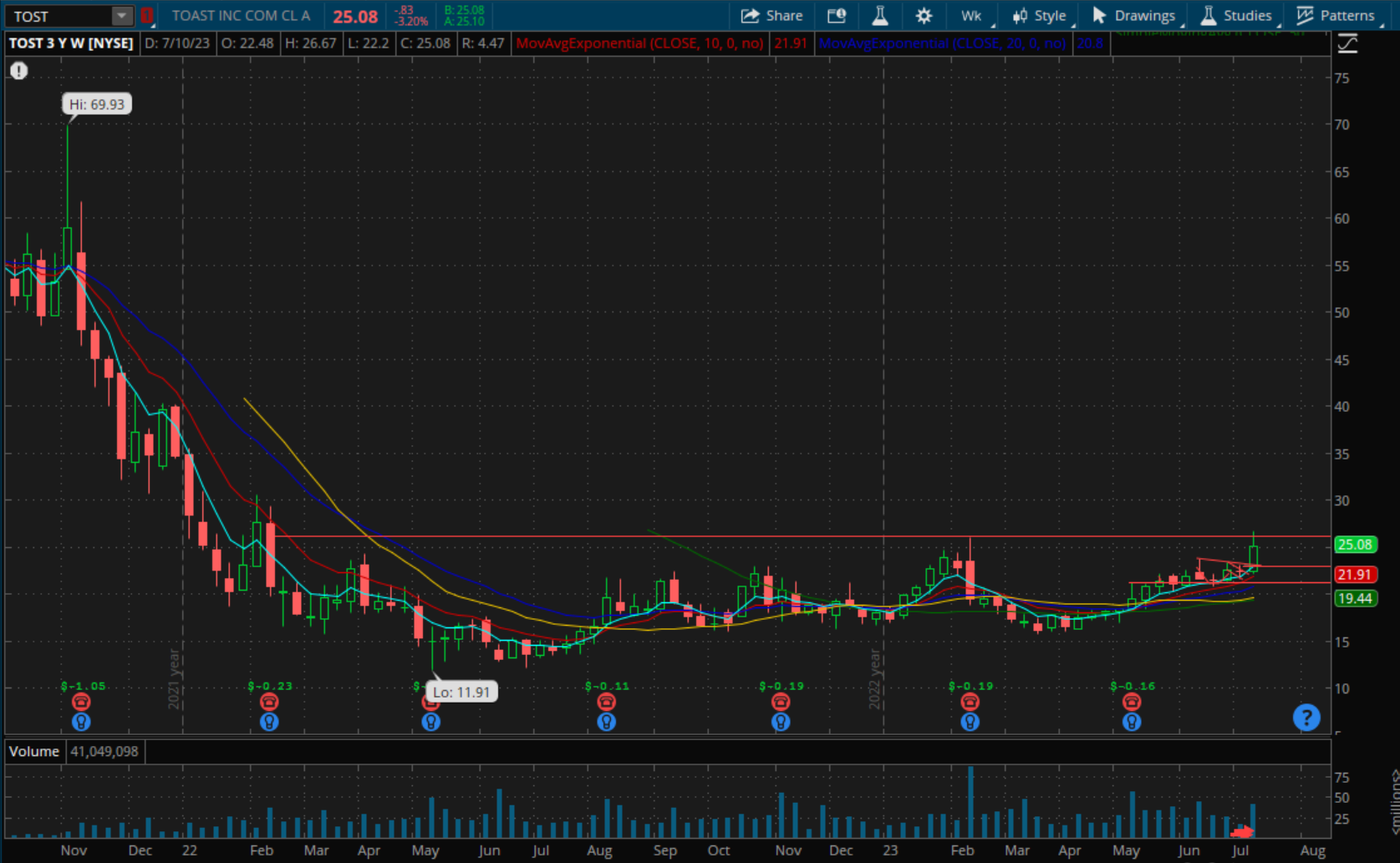Click the red phone icon under $-0.16

pos(1132,702)
